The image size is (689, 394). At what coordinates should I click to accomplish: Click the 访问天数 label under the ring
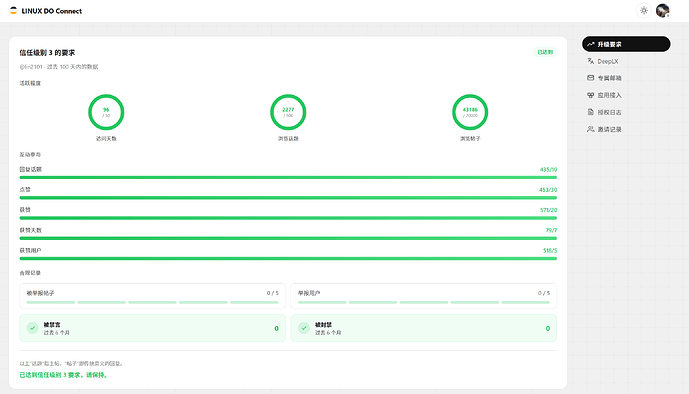[106, 138]
